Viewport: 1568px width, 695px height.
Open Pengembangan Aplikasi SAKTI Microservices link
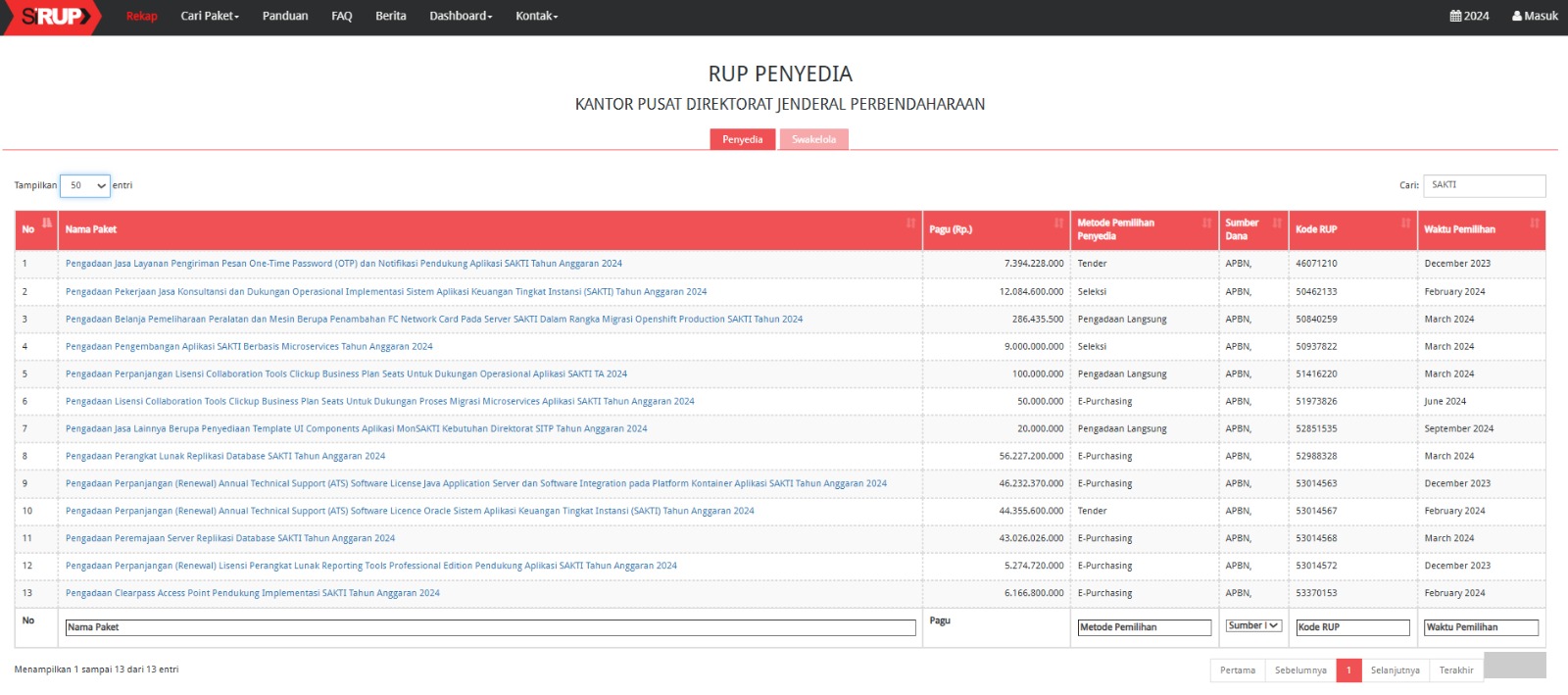click(249, 346)
